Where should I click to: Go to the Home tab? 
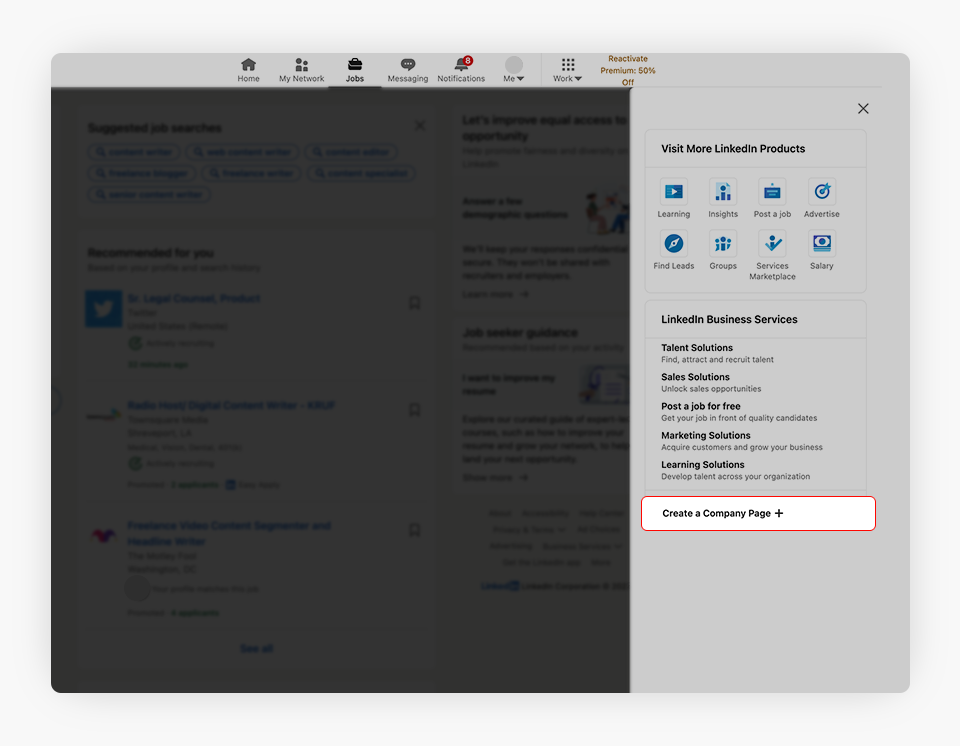(x=248, y=70)
